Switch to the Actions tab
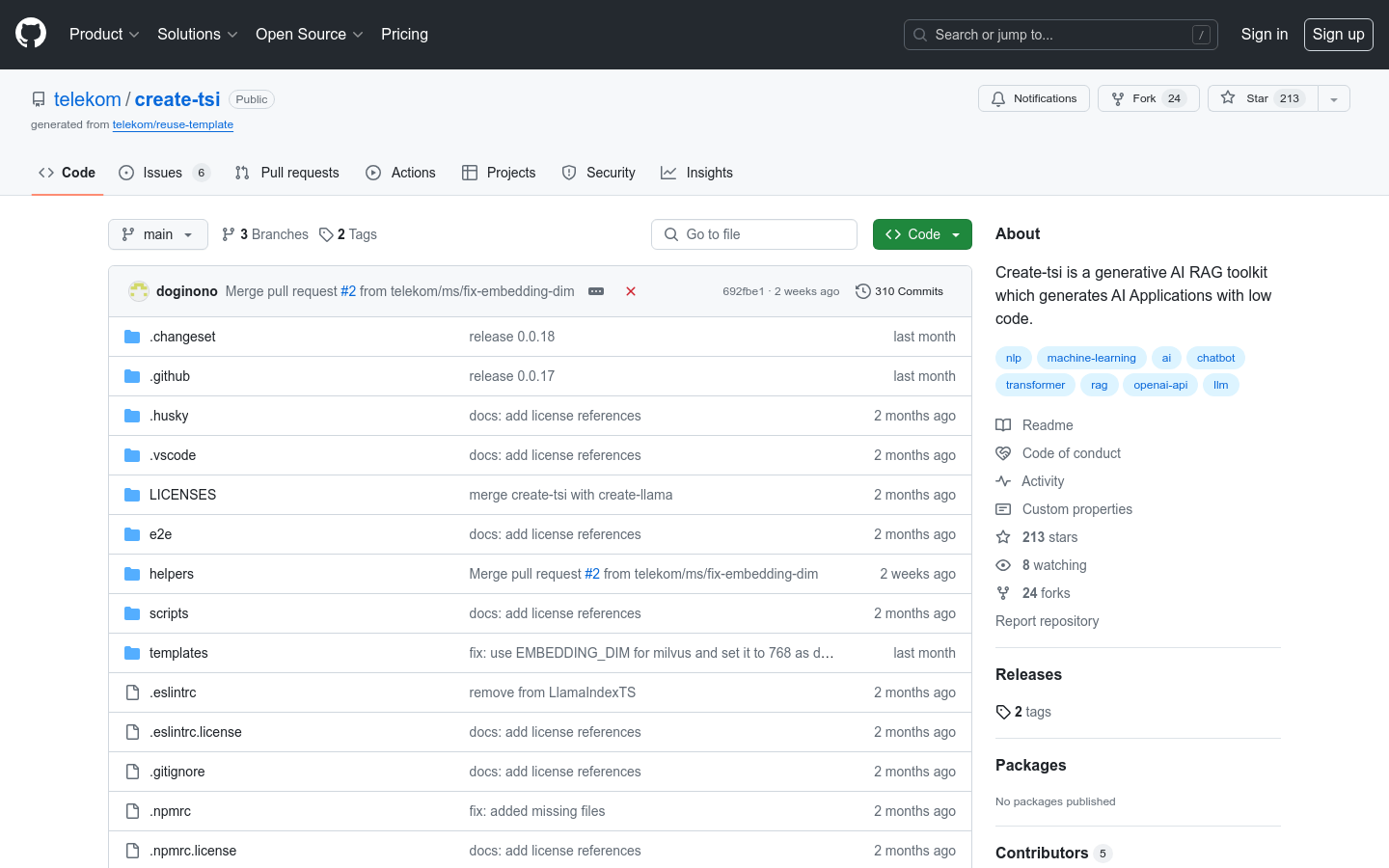This screenshot has height=868, width=1389. pyautogui.click(x=400, y=173)
